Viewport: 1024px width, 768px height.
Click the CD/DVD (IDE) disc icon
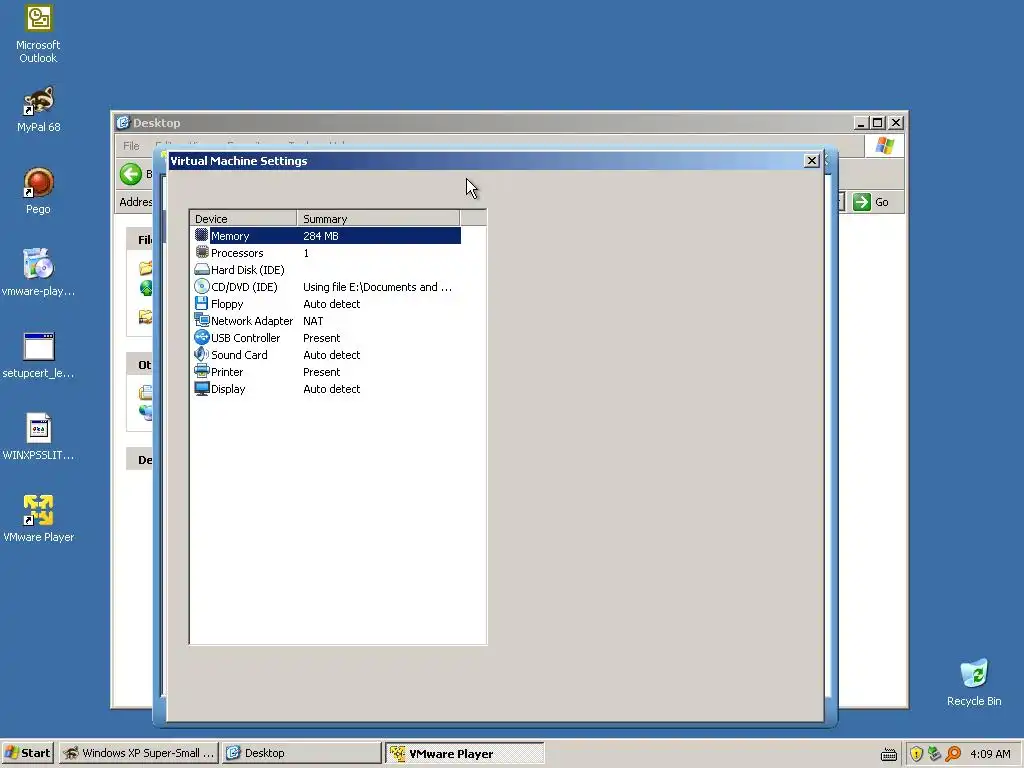point(202,286)
